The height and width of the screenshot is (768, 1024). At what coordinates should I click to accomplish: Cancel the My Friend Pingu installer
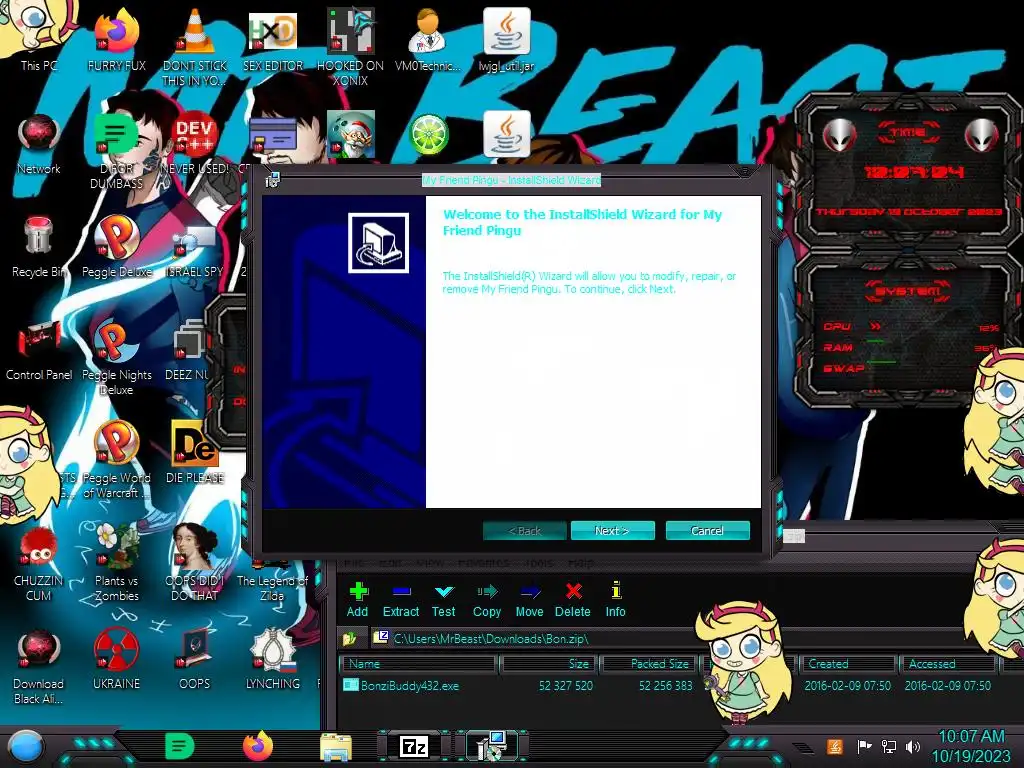pos(707,530)
